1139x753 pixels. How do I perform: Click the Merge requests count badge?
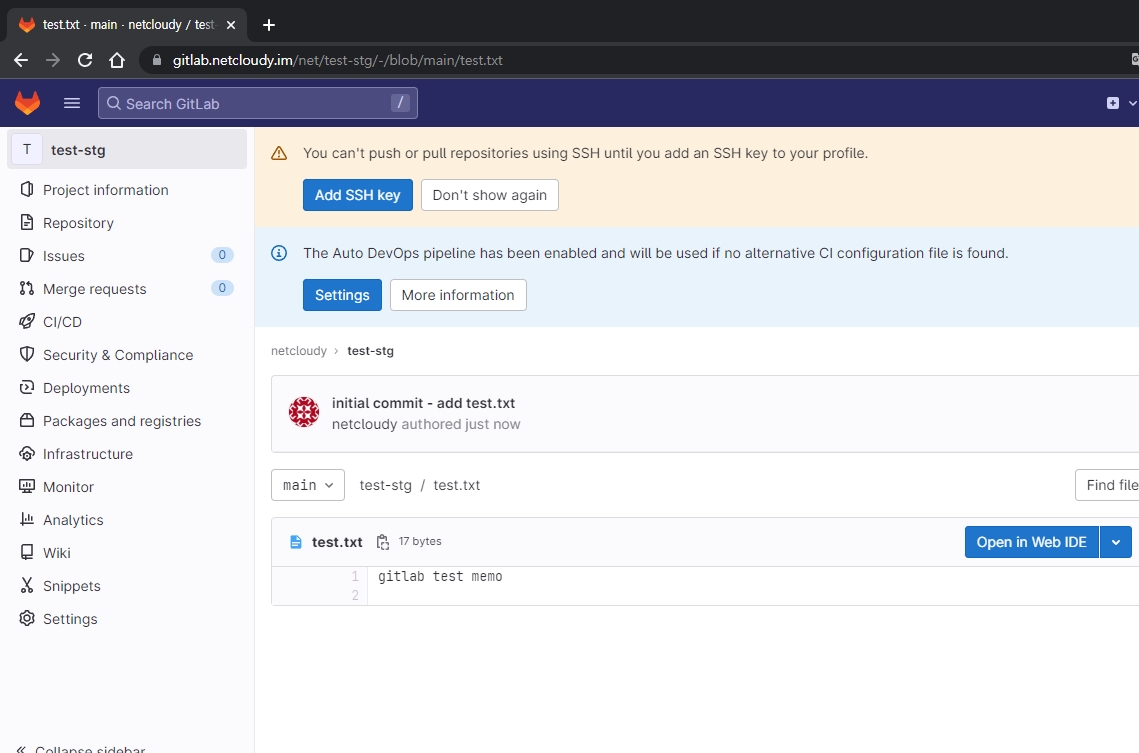coord(222,288)
